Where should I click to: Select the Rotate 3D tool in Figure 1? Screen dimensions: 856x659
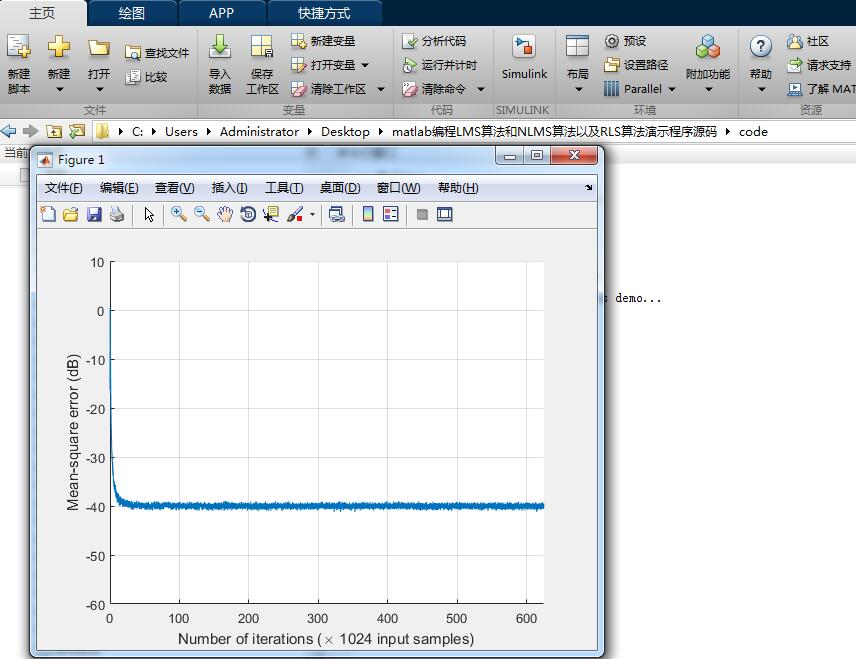pos(248,214)
